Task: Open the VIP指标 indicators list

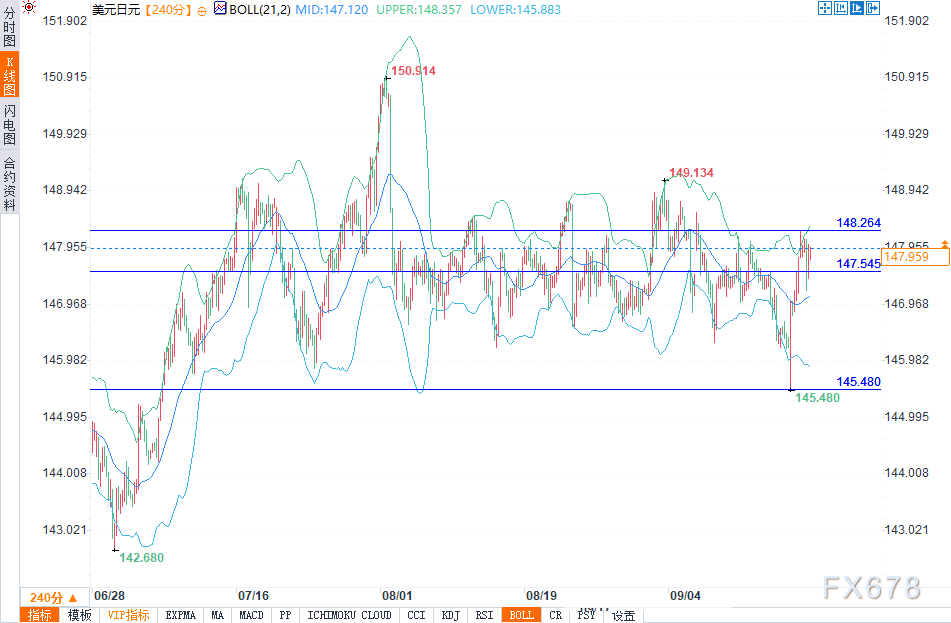Action: tap(128, 615)
